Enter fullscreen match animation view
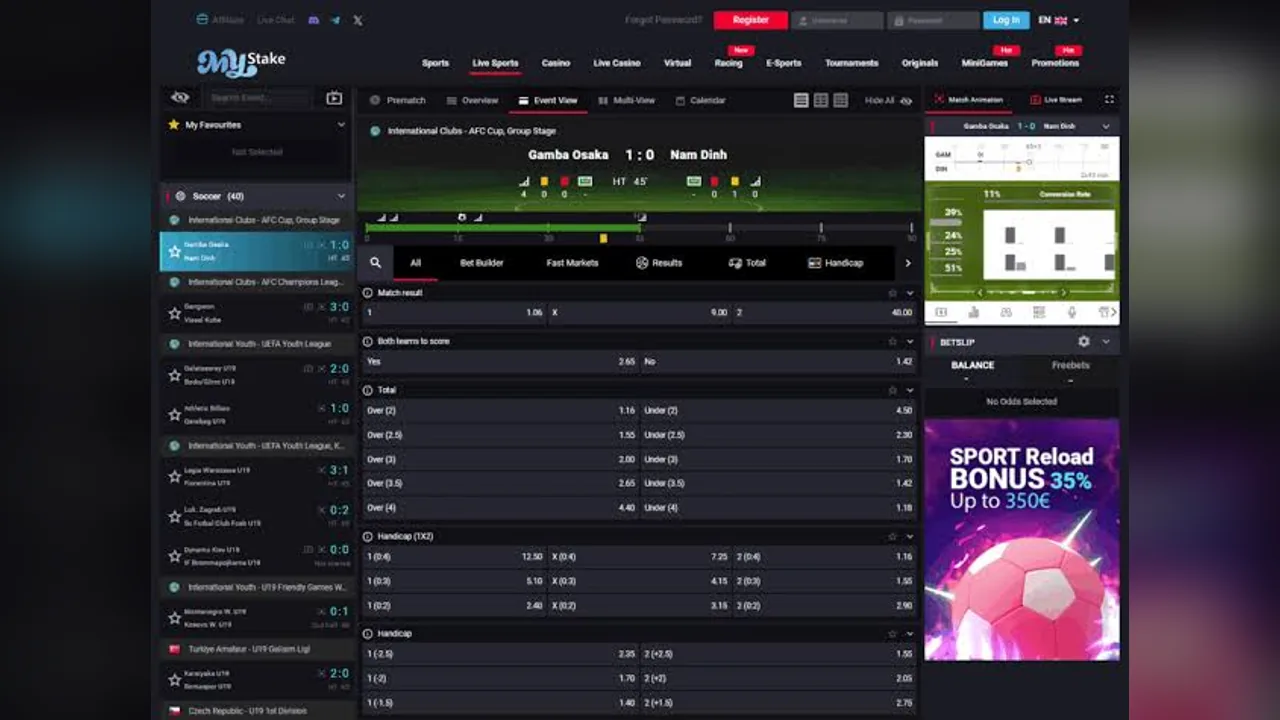 [1109, 100]
